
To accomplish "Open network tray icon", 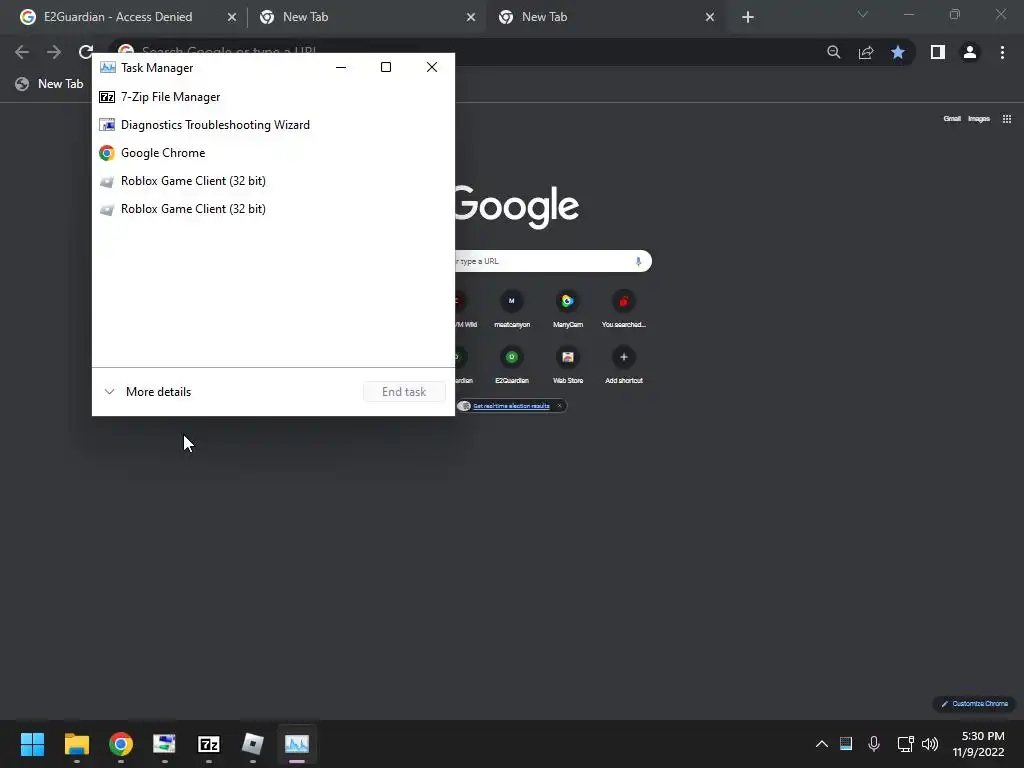I will 905,744.
